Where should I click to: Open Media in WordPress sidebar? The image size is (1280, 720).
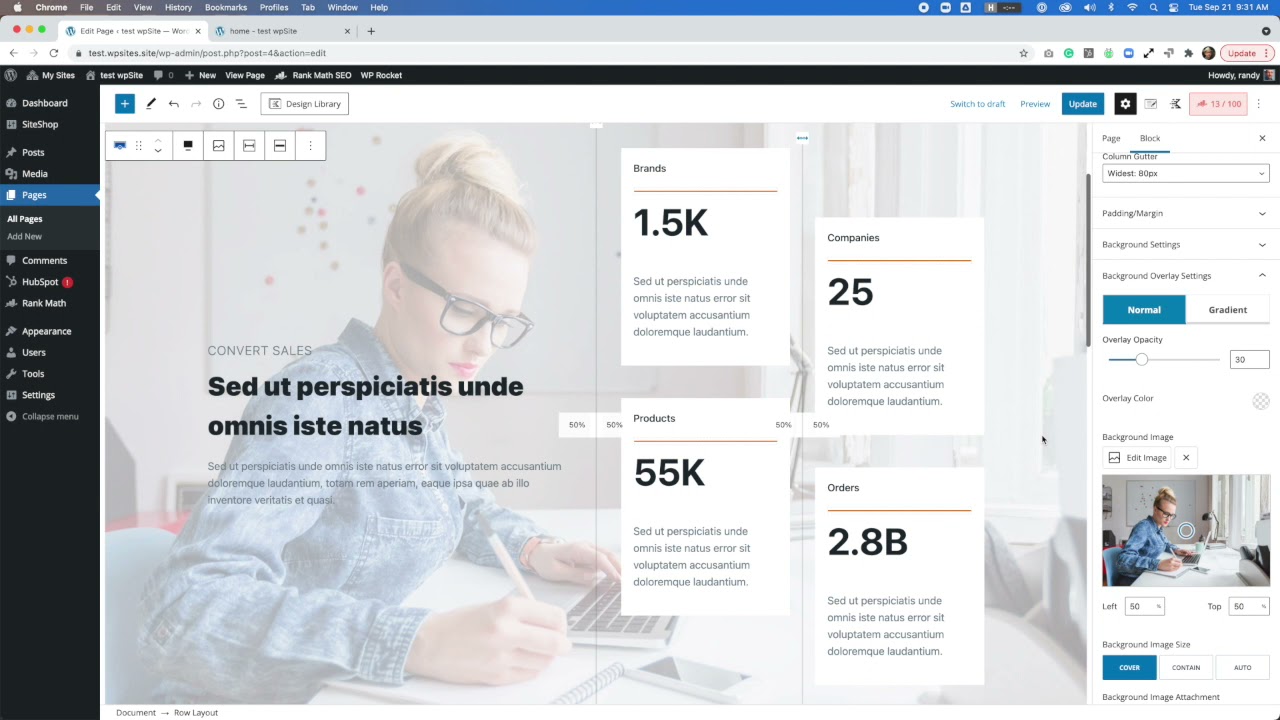[35, 174]
